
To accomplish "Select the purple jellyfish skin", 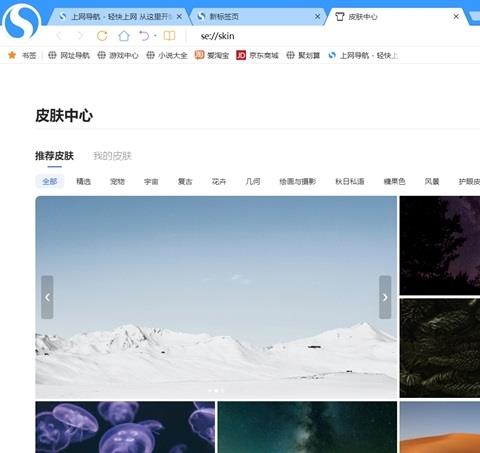I will 125,427.
